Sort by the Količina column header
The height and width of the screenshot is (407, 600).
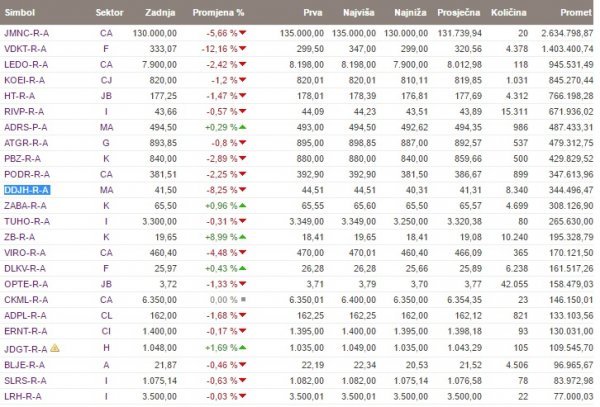[509, 13]
